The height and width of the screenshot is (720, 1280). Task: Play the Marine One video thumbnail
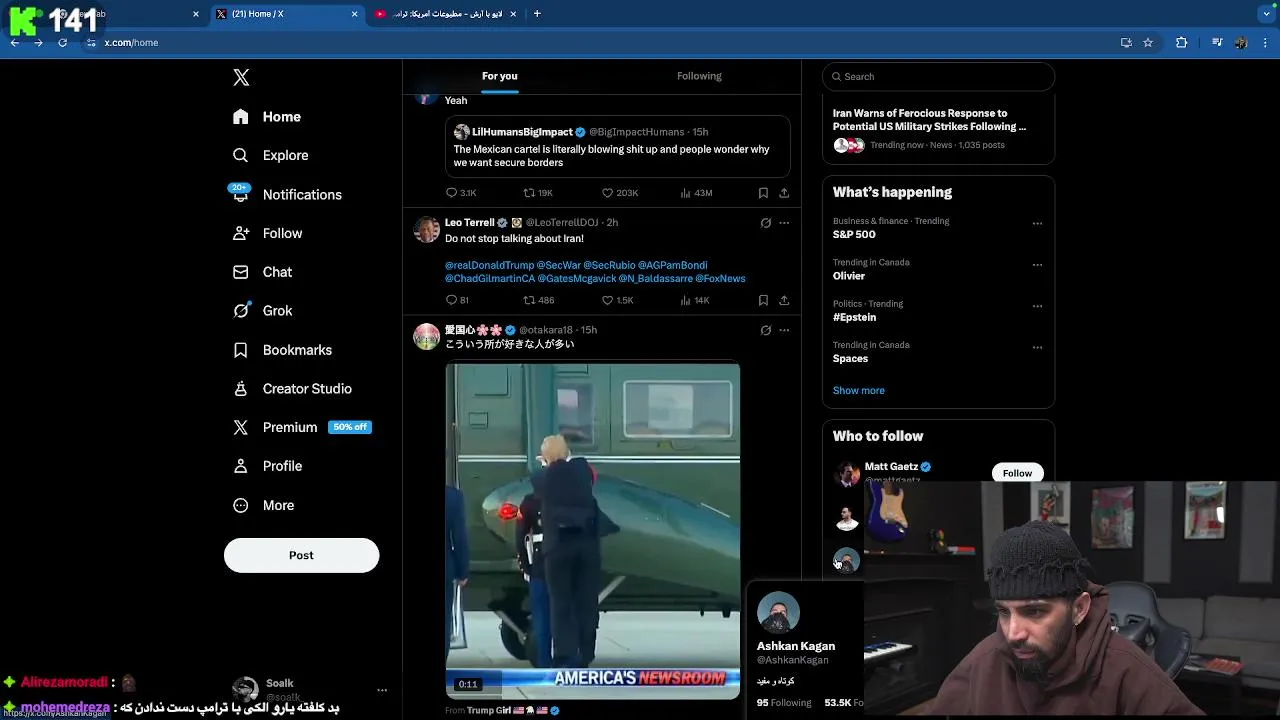593,531
